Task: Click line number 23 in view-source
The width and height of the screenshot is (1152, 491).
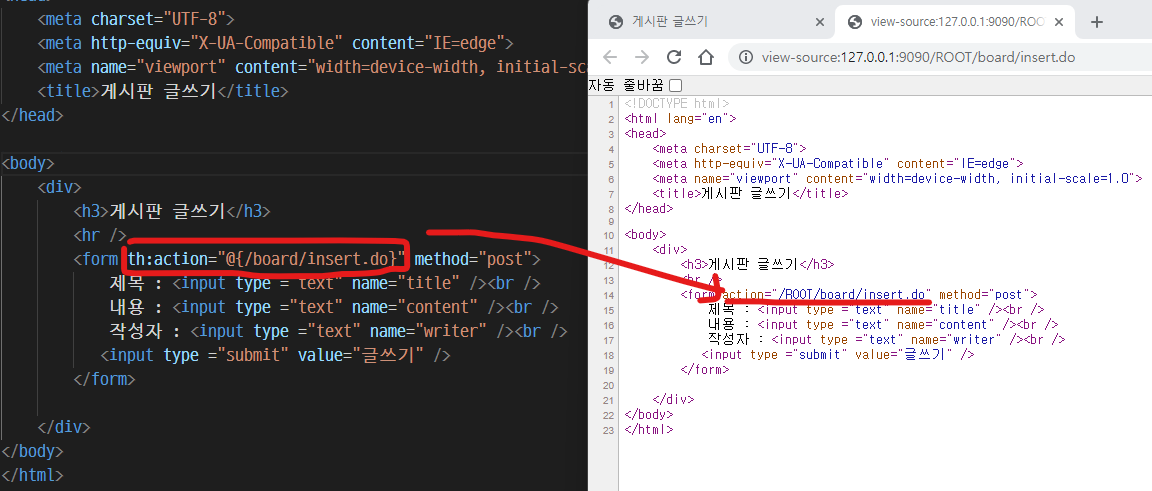Action: tap(609, 430)
